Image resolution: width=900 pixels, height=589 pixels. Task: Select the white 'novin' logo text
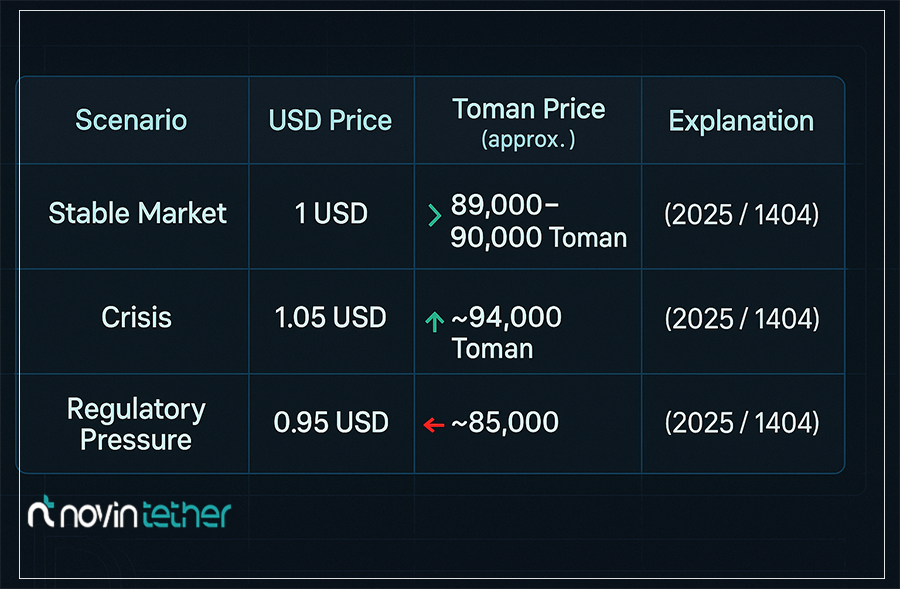[99, 515]
